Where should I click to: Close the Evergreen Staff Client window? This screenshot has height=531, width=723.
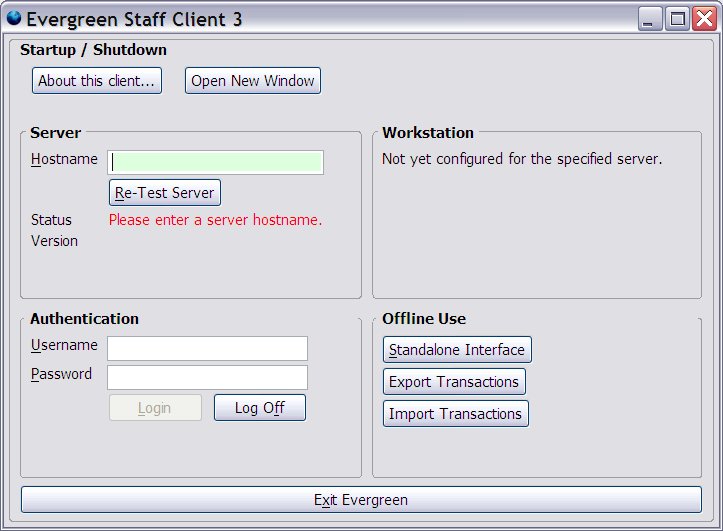point(703,19)
